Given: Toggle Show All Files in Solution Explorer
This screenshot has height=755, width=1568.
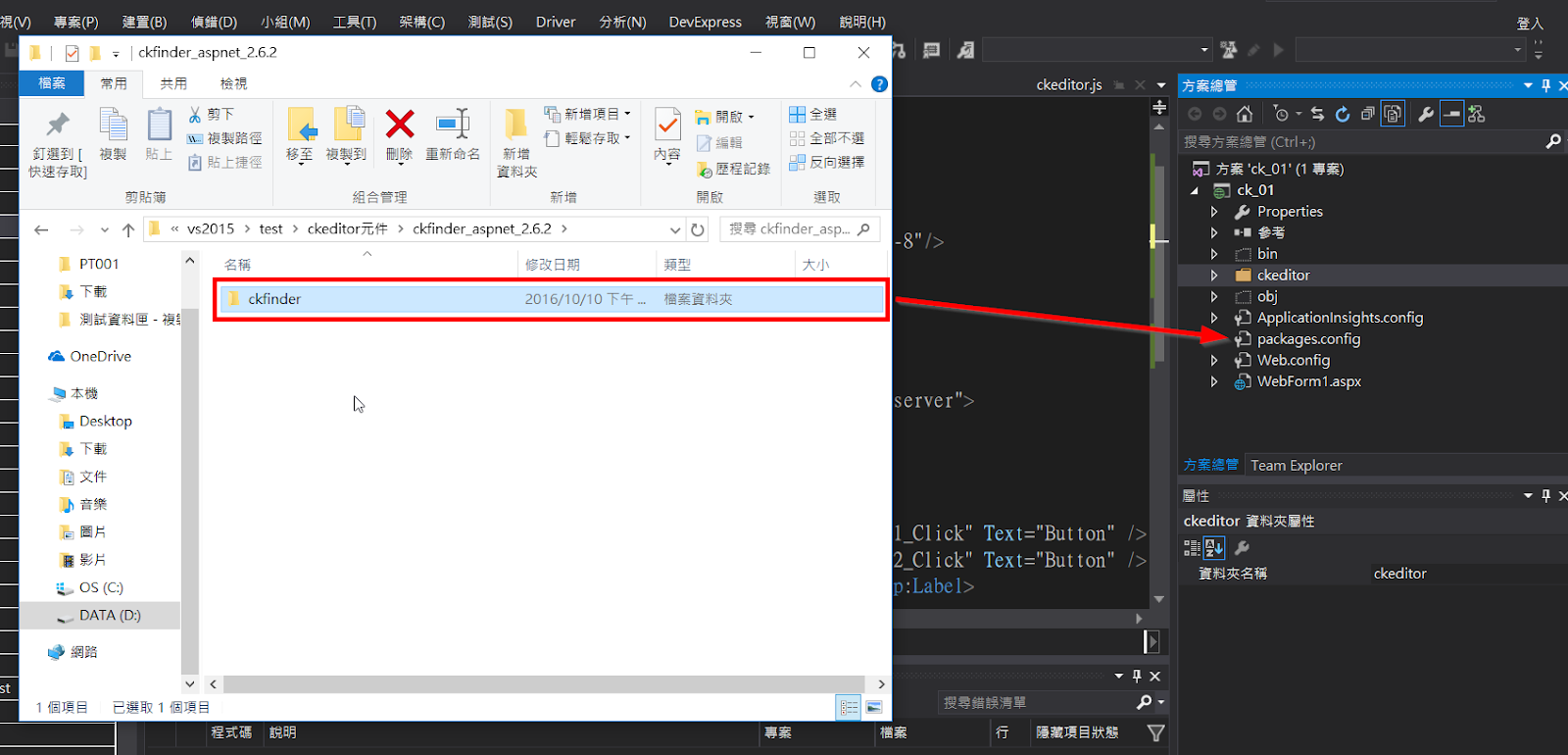Looking at the screenshot, I should coord(1393,114).
